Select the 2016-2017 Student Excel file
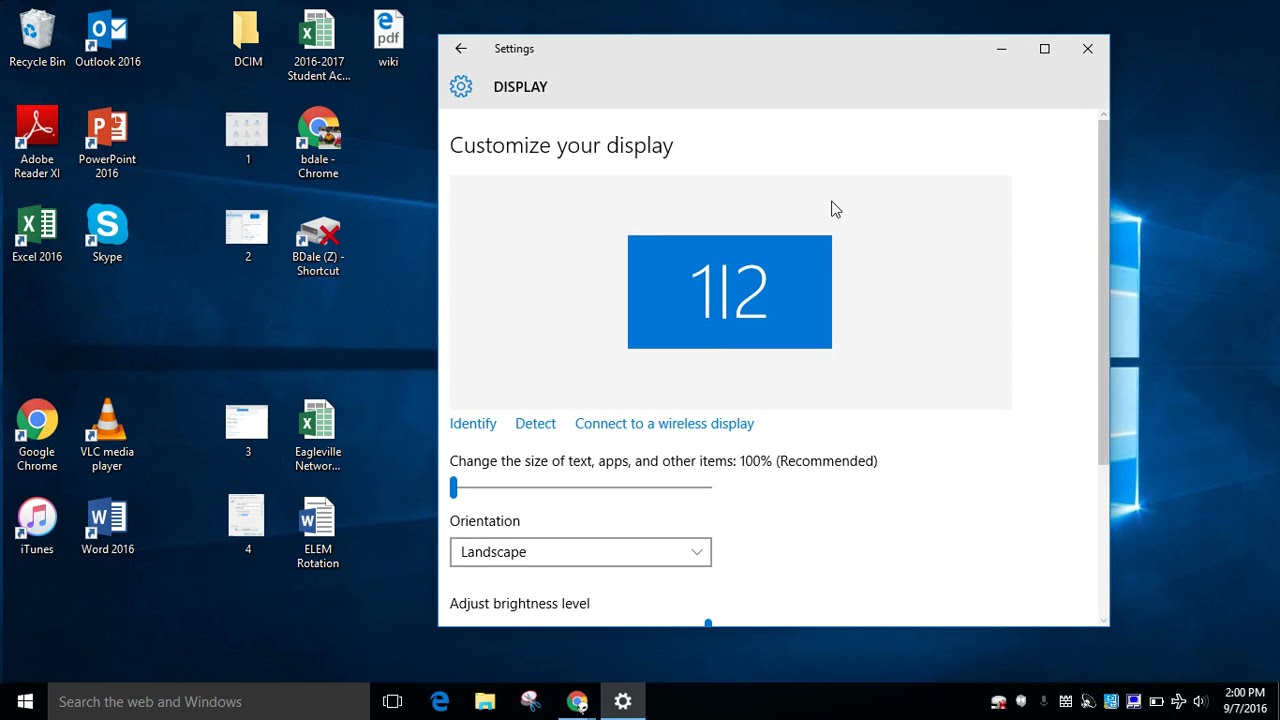The width and height of the screenshot is (1280, 720). pos(318,46)
